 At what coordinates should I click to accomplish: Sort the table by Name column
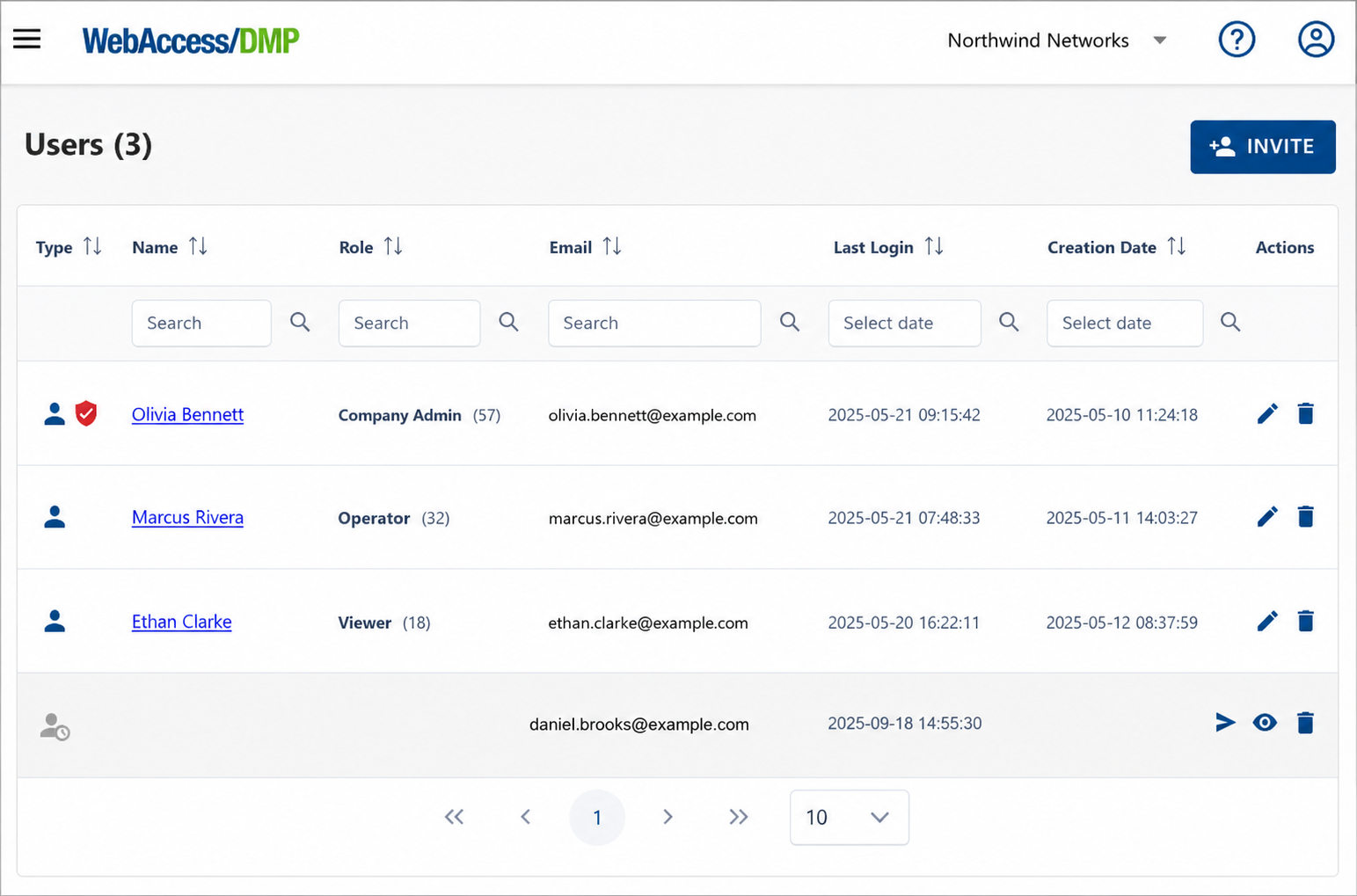(199, 247)
